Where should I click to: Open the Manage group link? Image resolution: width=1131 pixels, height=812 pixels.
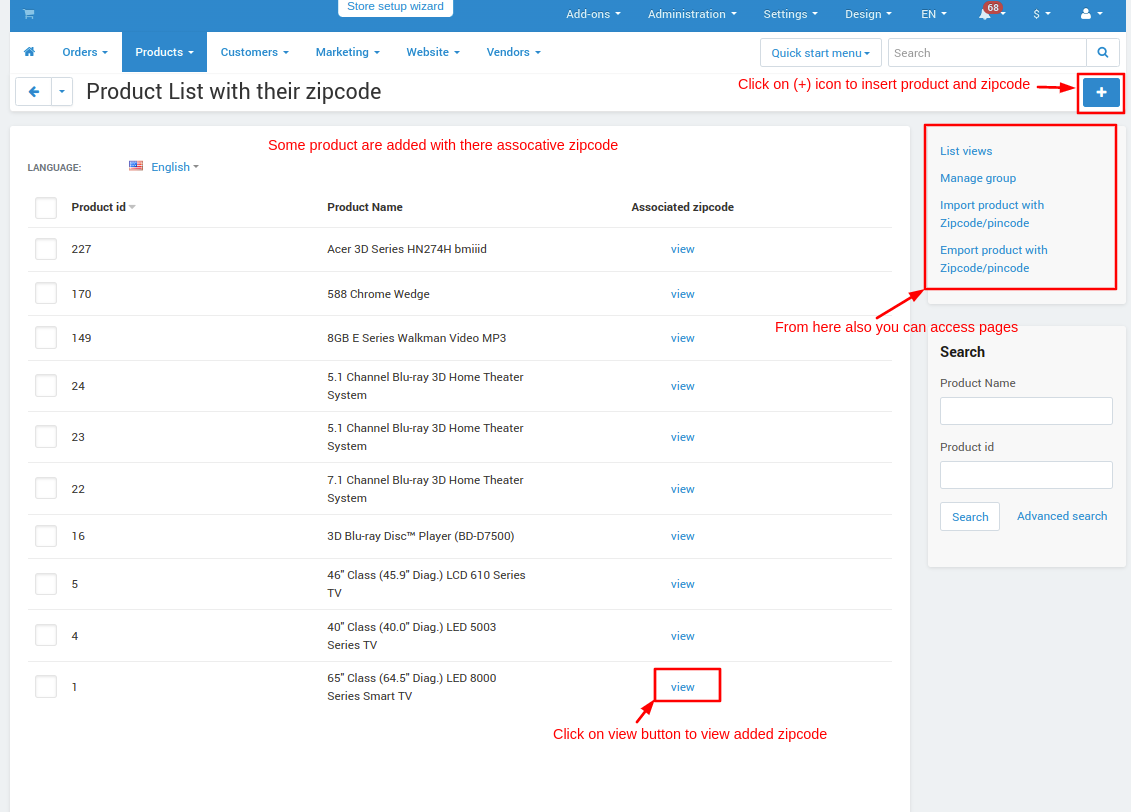pyautogui.click(x=977, y=178)
